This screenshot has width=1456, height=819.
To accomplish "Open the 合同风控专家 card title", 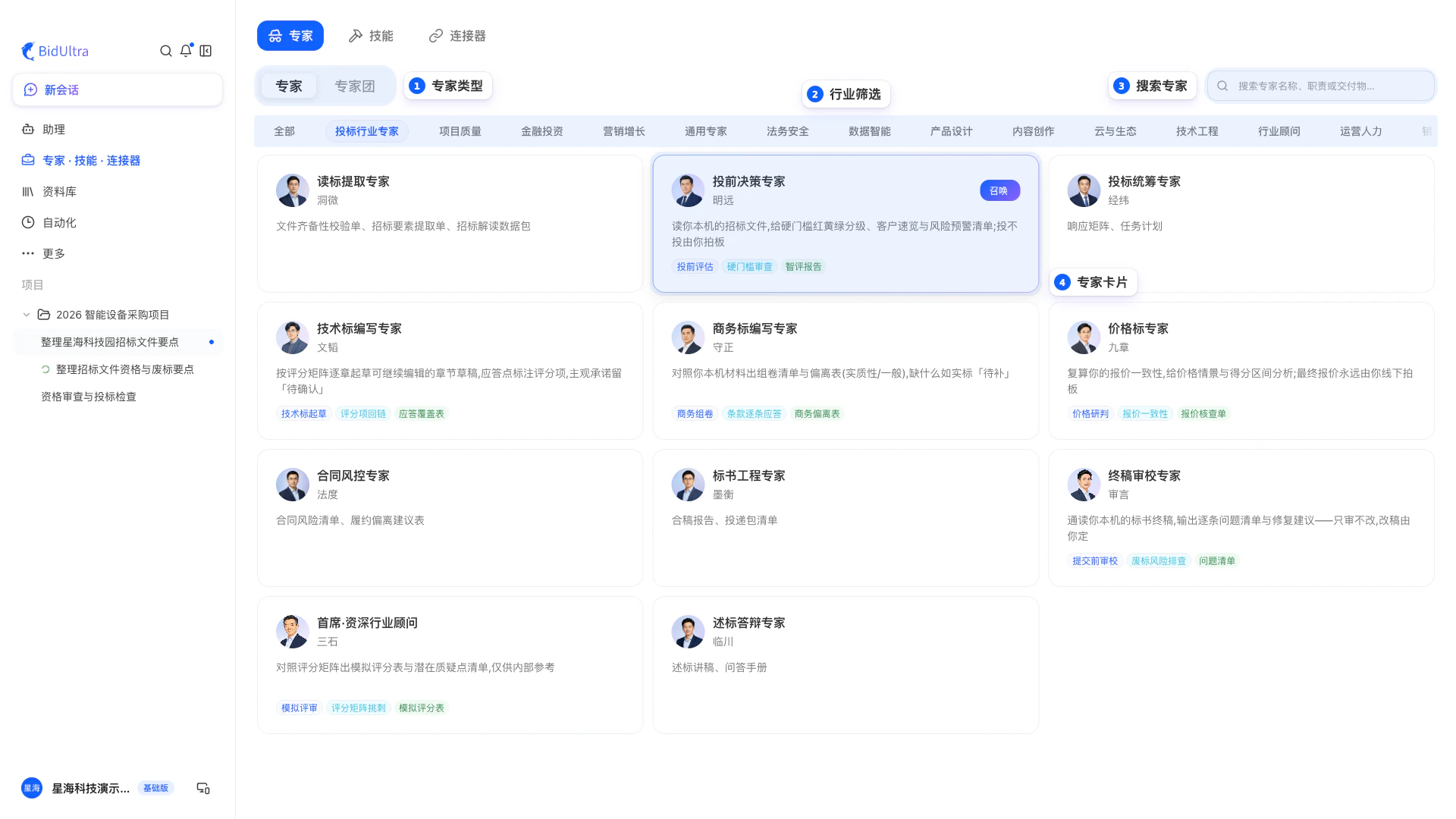I will click(353, 475).
